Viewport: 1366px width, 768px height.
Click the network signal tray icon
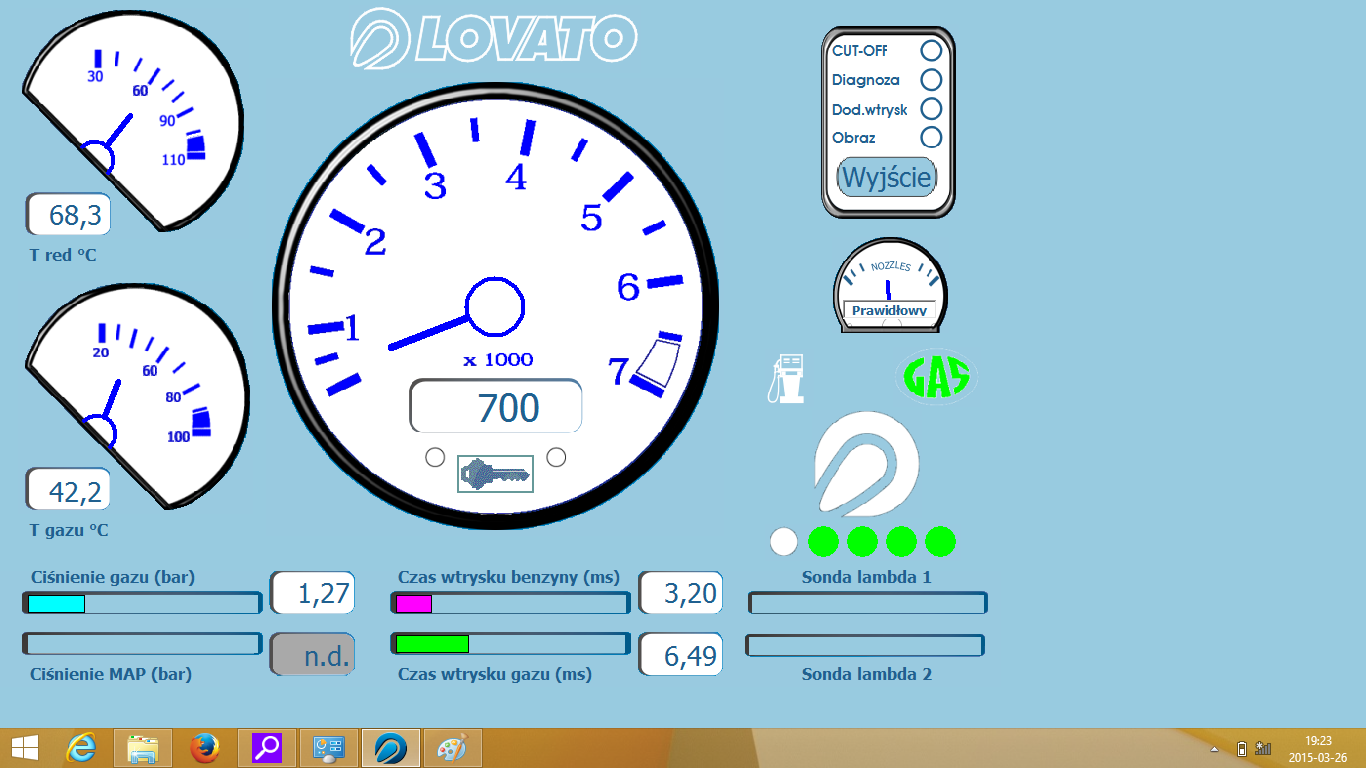coord(1264,748)
